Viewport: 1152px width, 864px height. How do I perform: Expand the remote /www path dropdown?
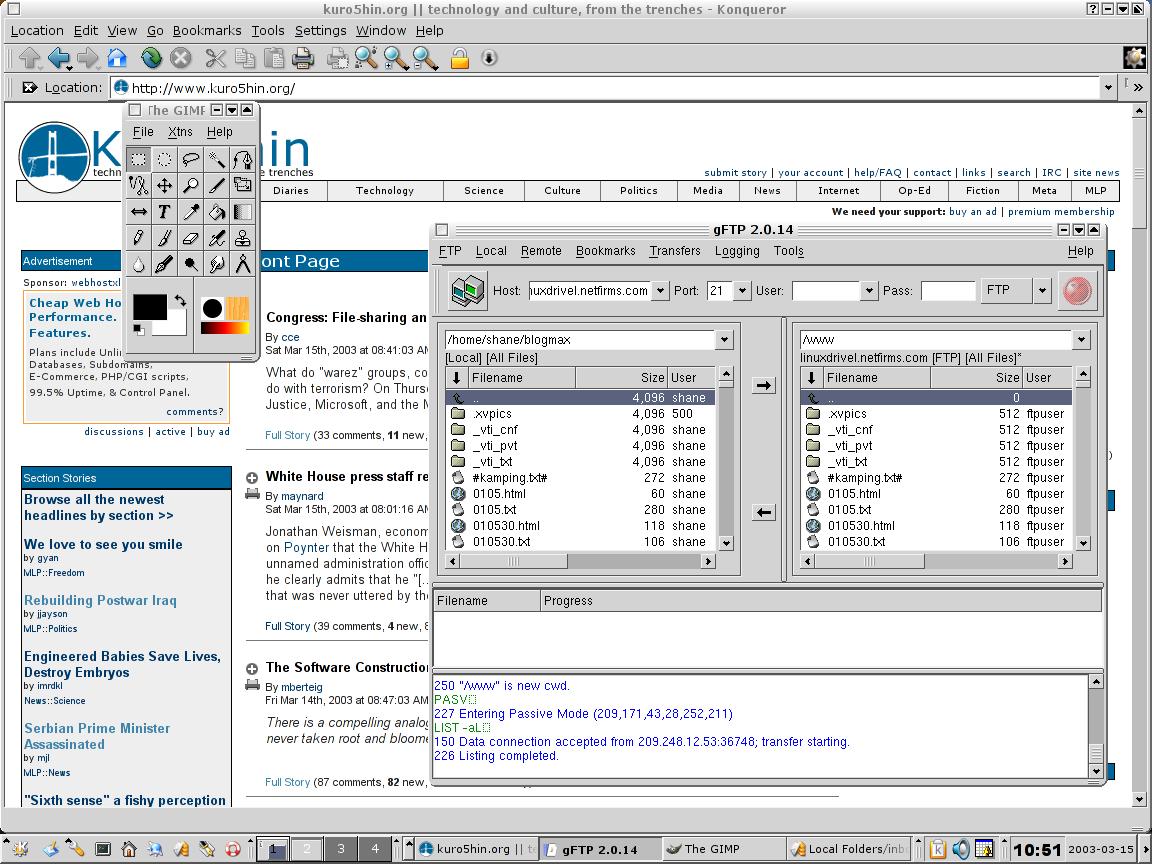tap(1081, 339)
